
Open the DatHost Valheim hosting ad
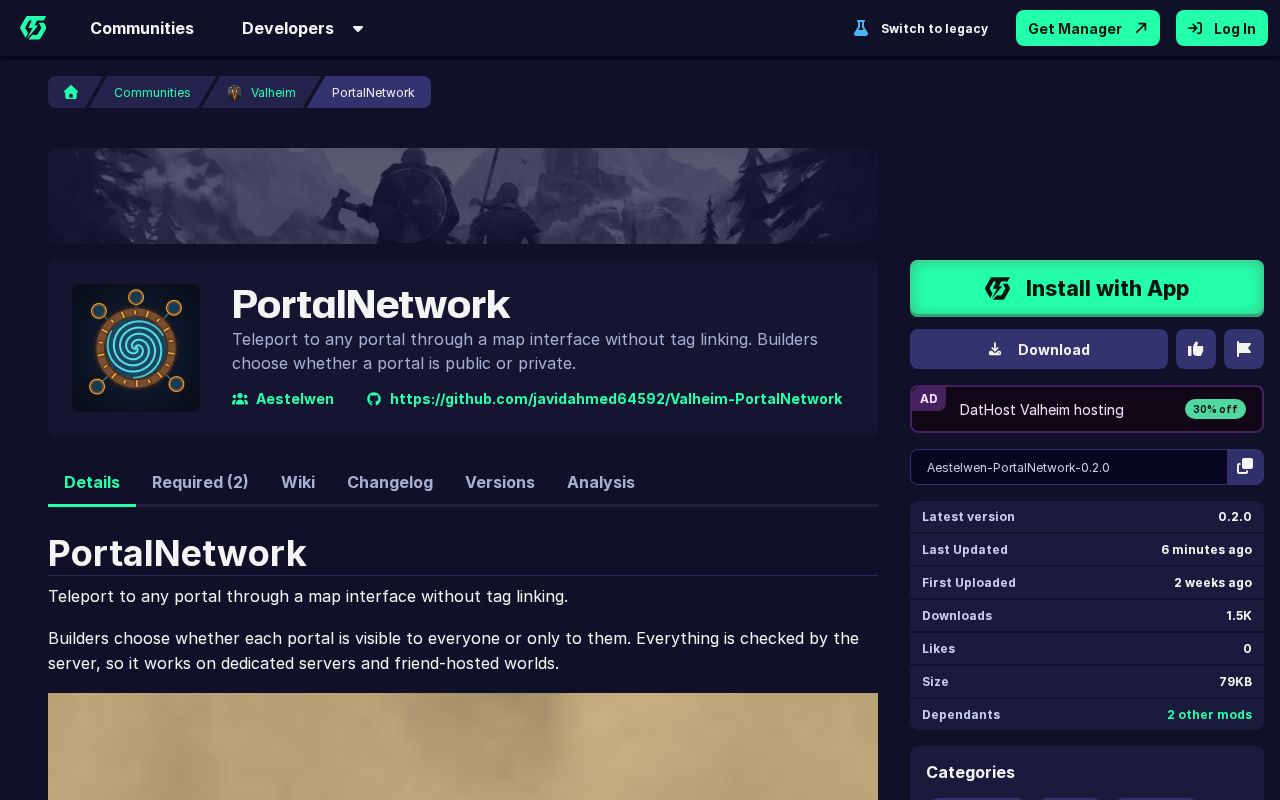pyautogui.click(x=1087, y=409)
